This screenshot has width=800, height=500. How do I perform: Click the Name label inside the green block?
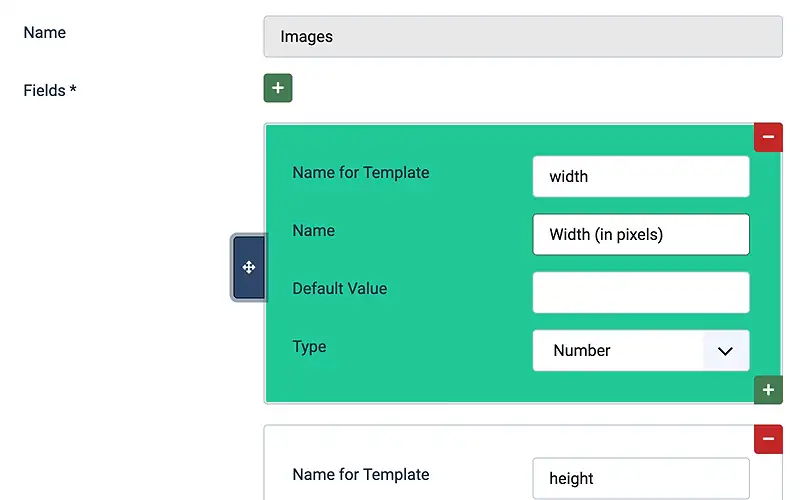coord(313,231)
